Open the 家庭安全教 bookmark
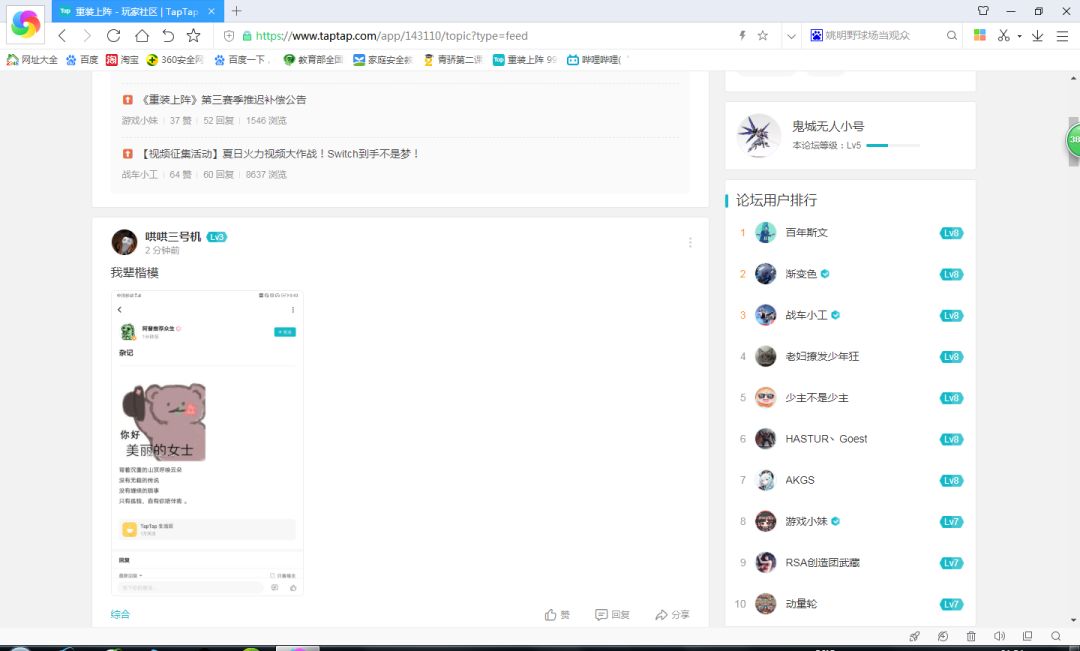The height and width of the screenshot is (651, 1080). (x=382, y=60)
